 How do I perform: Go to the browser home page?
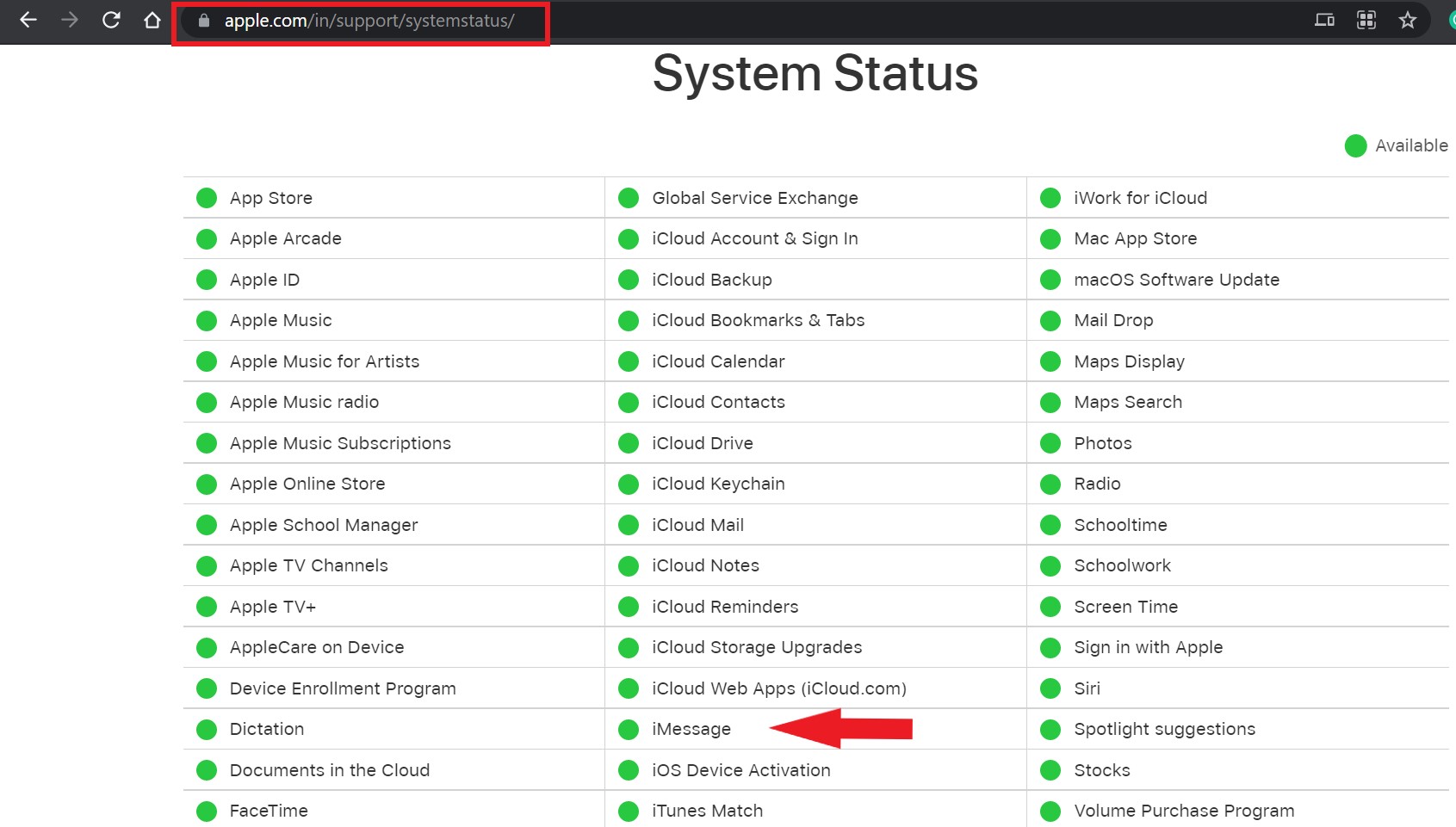coord(152,20)
